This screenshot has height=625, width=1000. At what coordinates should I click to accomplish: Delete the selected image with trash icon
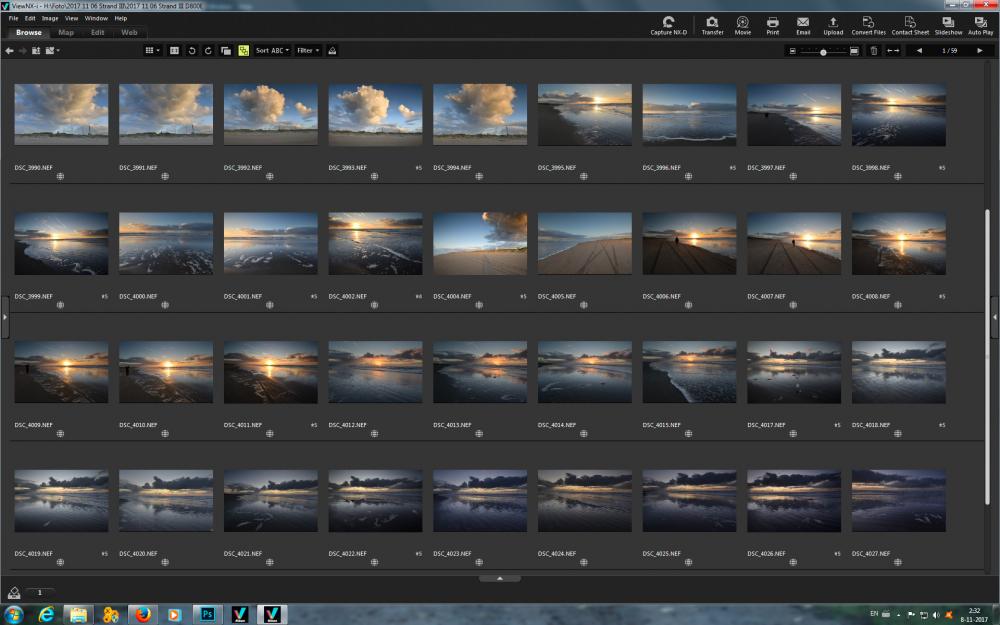[x=874, y=50]
